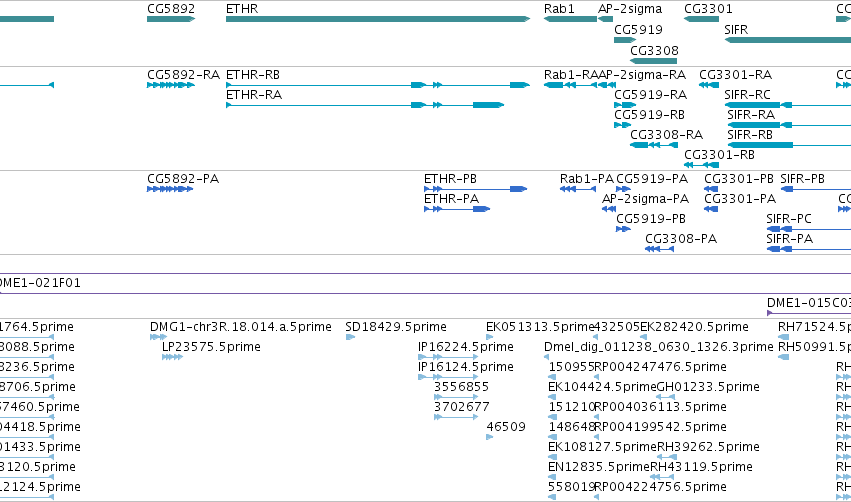Select the CG5892 gene label

click(171, 9)
